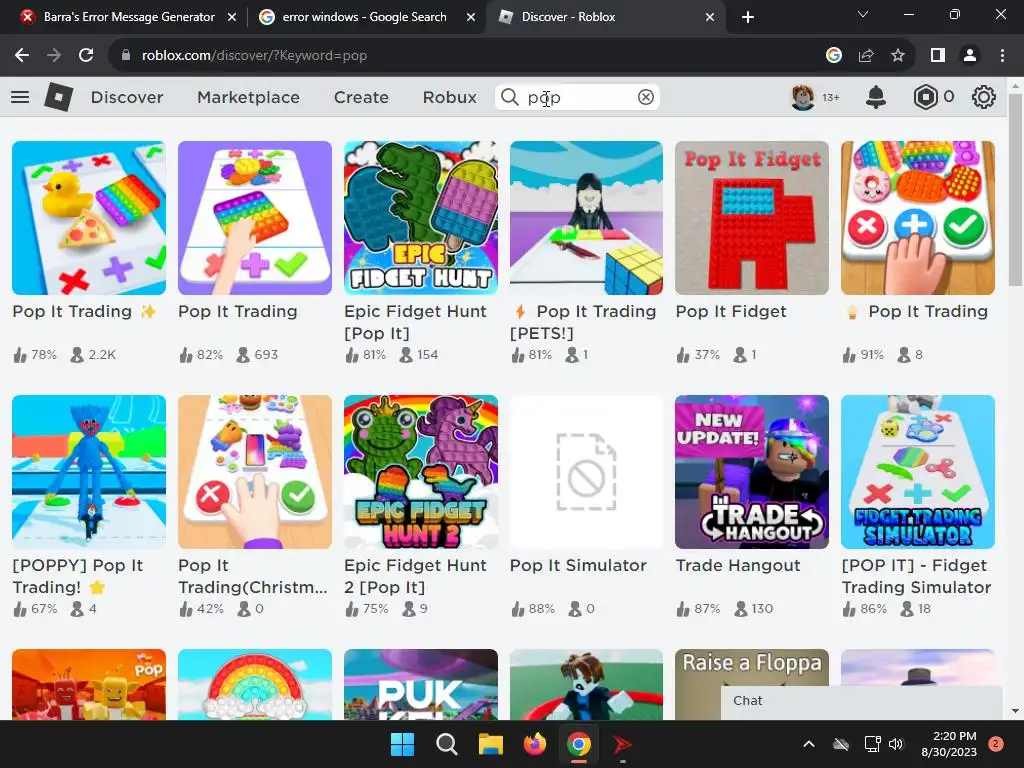Click the Google icon in address bar

833,56
